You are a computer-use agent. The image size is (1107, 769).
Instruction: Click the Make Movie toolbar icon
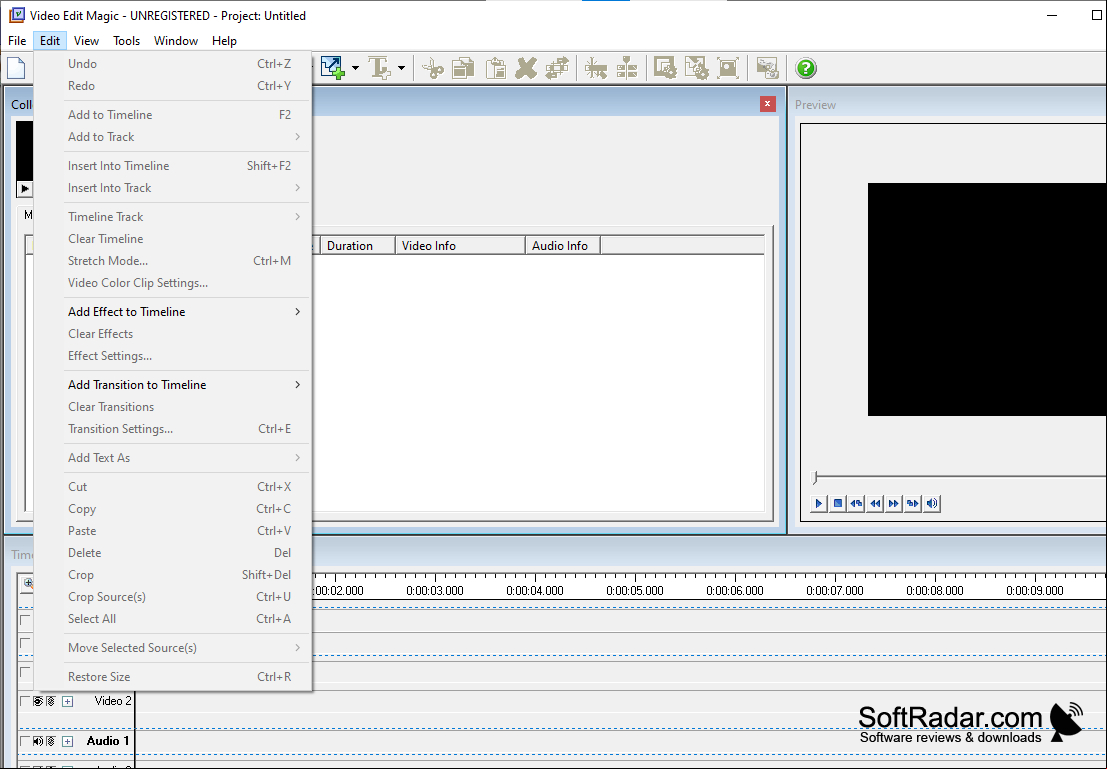767,68
